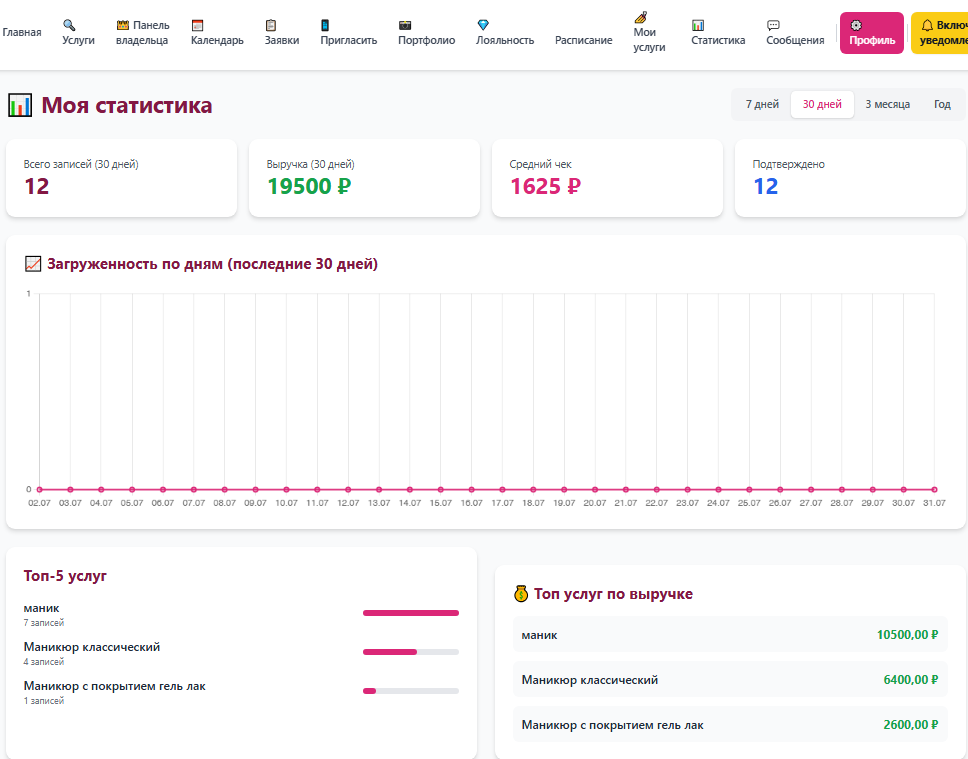
Task: Click the 16.07 data point on chart
Action: pyautogui.click(x=472, y=490)
